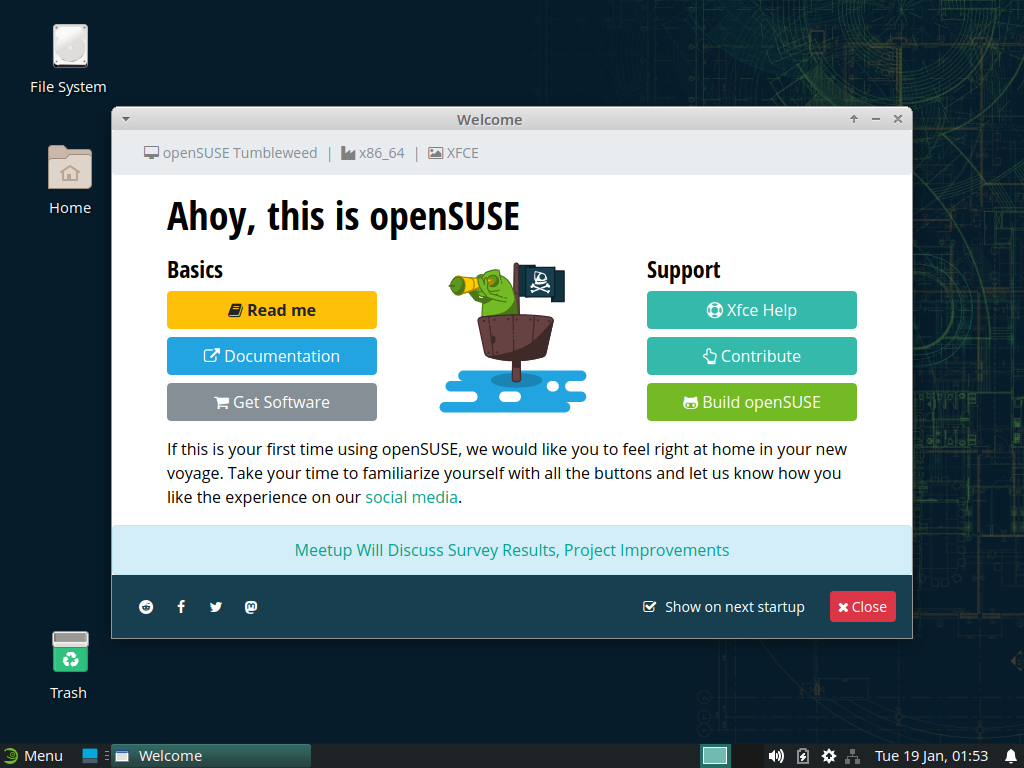1024x768 pixels.
Task: Click the volume speaker tray icon
Action: (776, 756)
